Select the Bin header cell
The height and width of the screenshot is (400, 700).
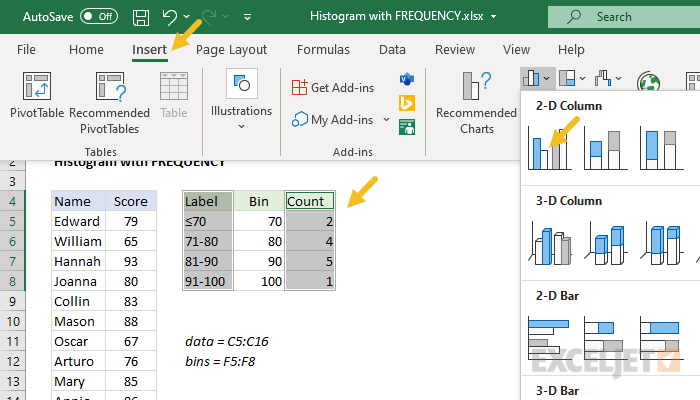258,201
